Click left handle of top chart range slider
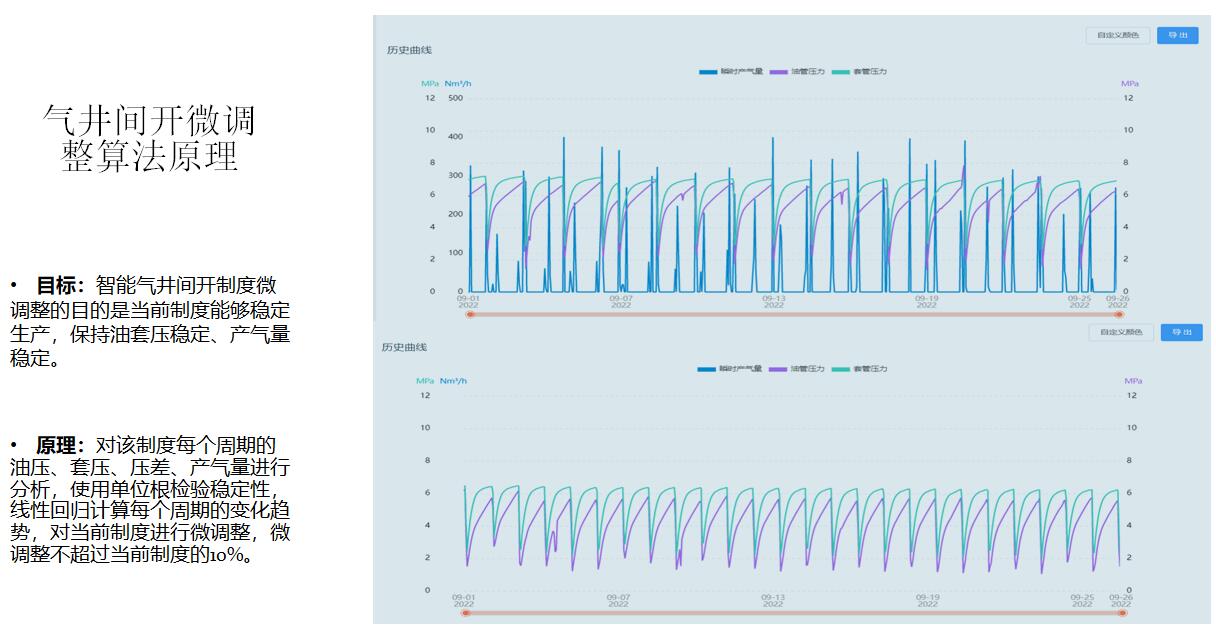This screenshot has height=629, width=1216. click(469, 314)
